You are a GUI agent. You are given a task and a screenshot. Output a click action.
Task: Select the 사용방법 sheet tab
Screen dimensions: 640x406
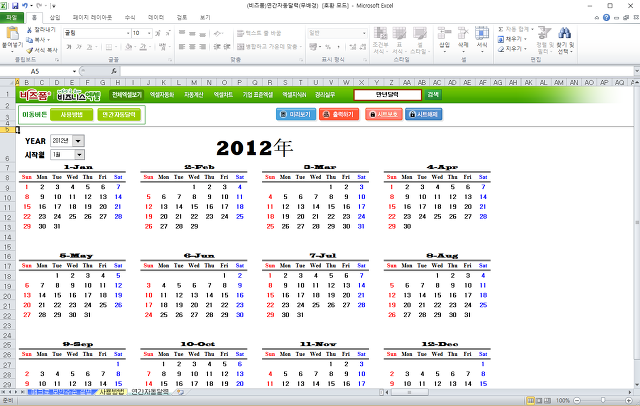coord(111,392)
